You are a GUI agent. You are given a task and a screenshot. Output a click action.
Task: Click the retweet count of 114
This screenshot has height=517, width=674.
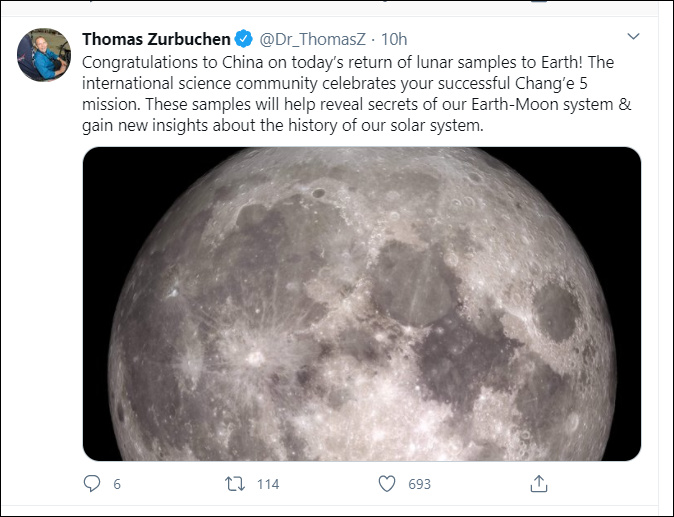pos(268,484)
